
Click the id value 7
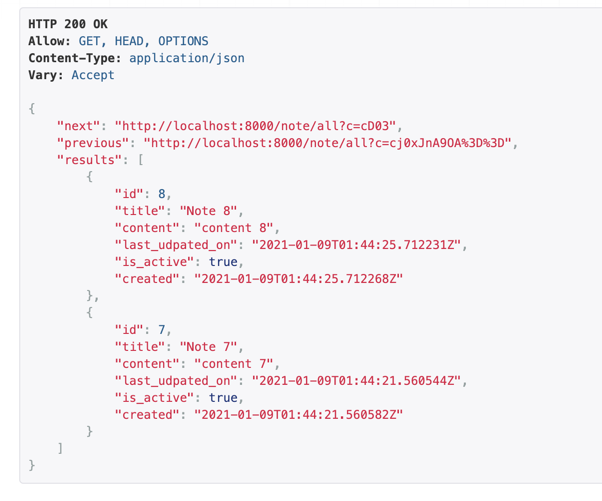[163, 330]
